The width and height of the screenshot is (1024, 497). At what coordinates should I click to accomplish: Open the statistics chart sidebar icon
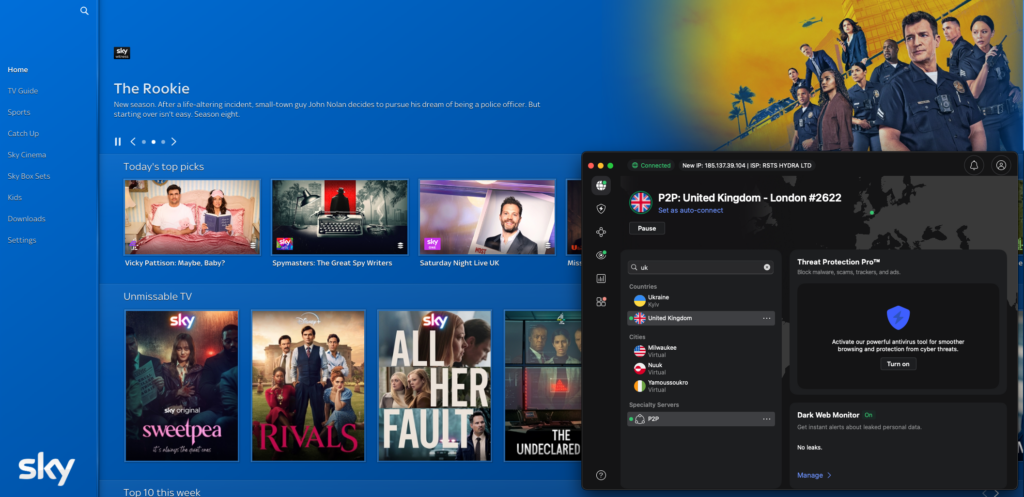coord(601,278)
